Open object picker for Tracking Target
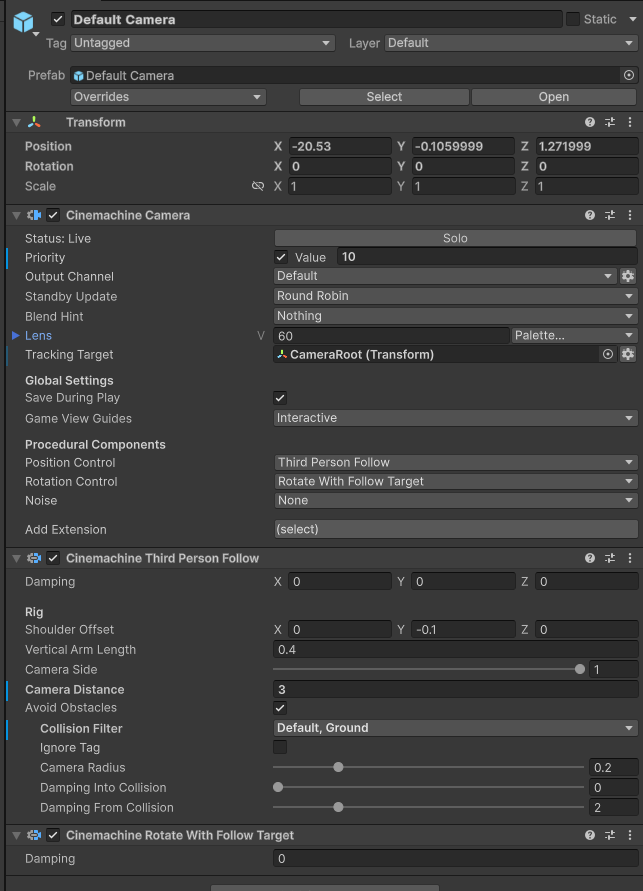The image size is (643, 891). click(x=608, y=355)
